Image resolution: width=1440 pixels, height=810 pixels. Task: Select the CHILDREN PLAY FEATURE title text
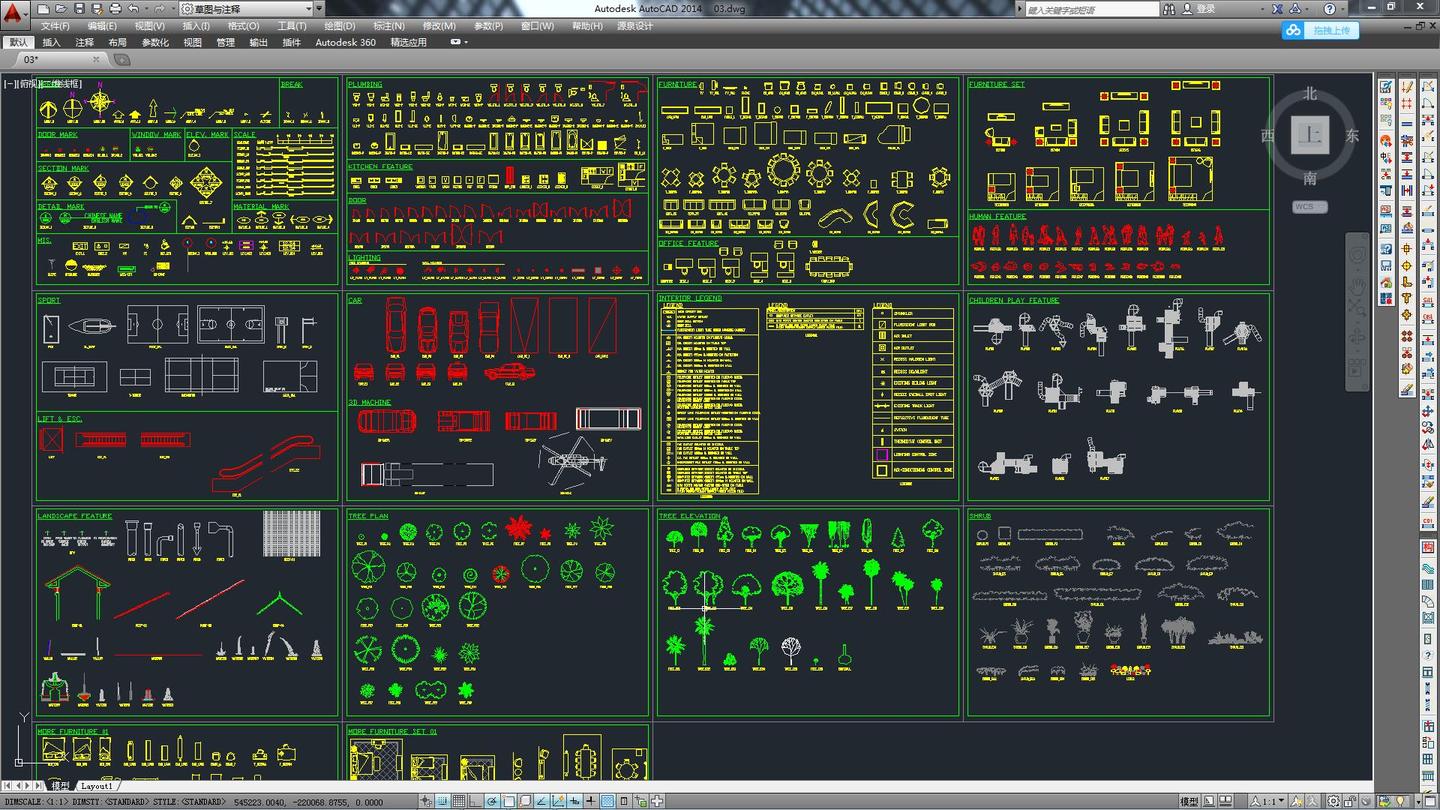(x=1014, y=300)
